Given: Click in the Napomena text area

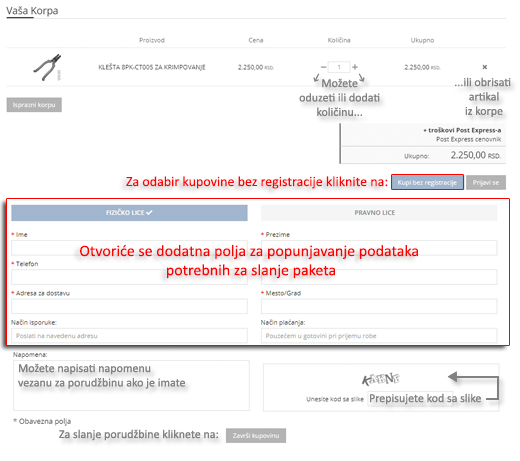Looking at the screenshot, I should coord(131,385).
